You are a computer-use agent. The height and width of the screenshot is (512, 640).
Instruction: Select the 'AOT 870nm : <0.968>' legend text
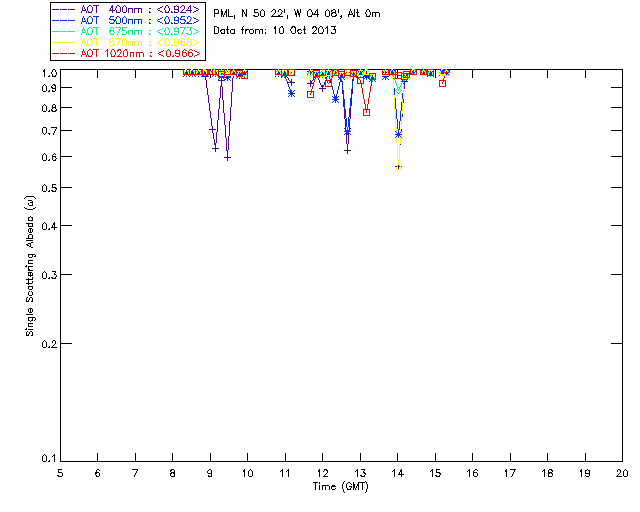pyautogui.click(x=140, y=42)
